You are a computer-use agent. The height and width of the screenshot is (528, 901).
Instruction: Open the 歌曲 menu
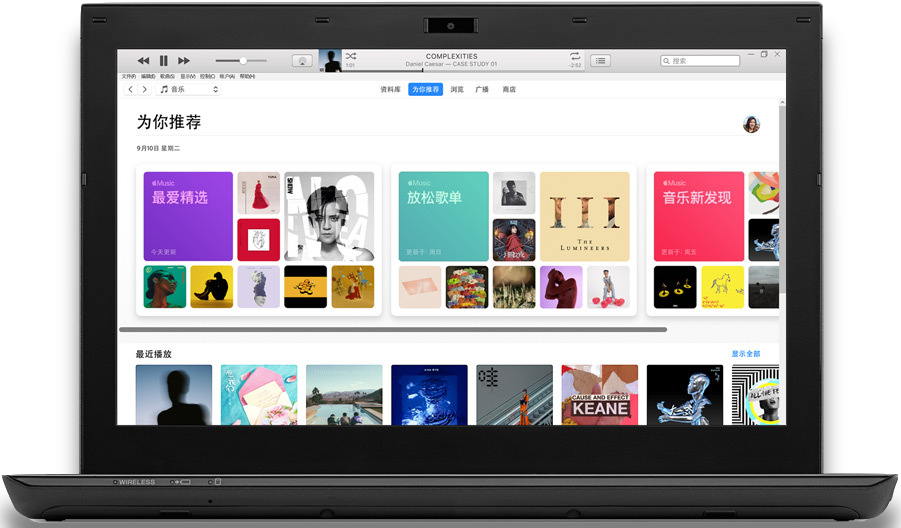point(168,76)
